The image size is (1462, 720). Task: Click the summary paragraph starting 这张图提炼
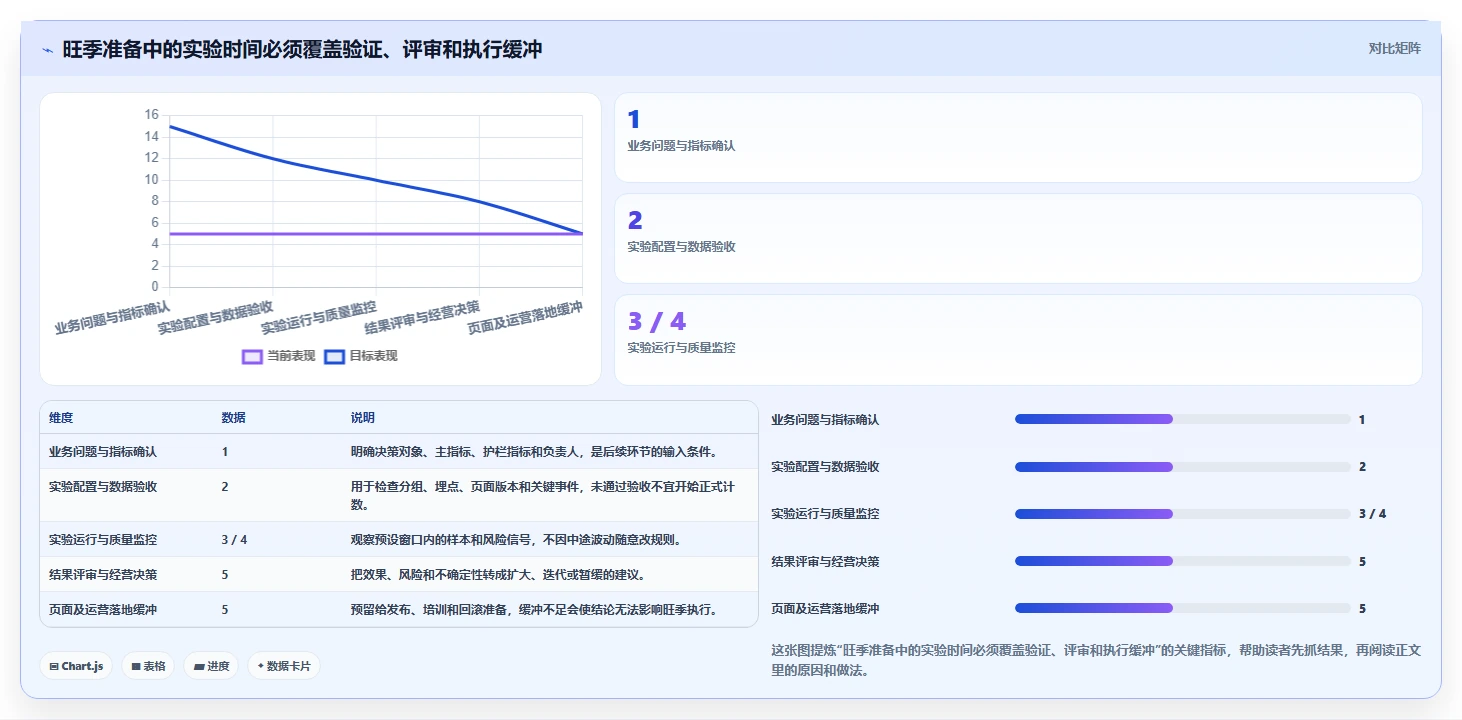pyautogui.click(x=1096, y=661)
